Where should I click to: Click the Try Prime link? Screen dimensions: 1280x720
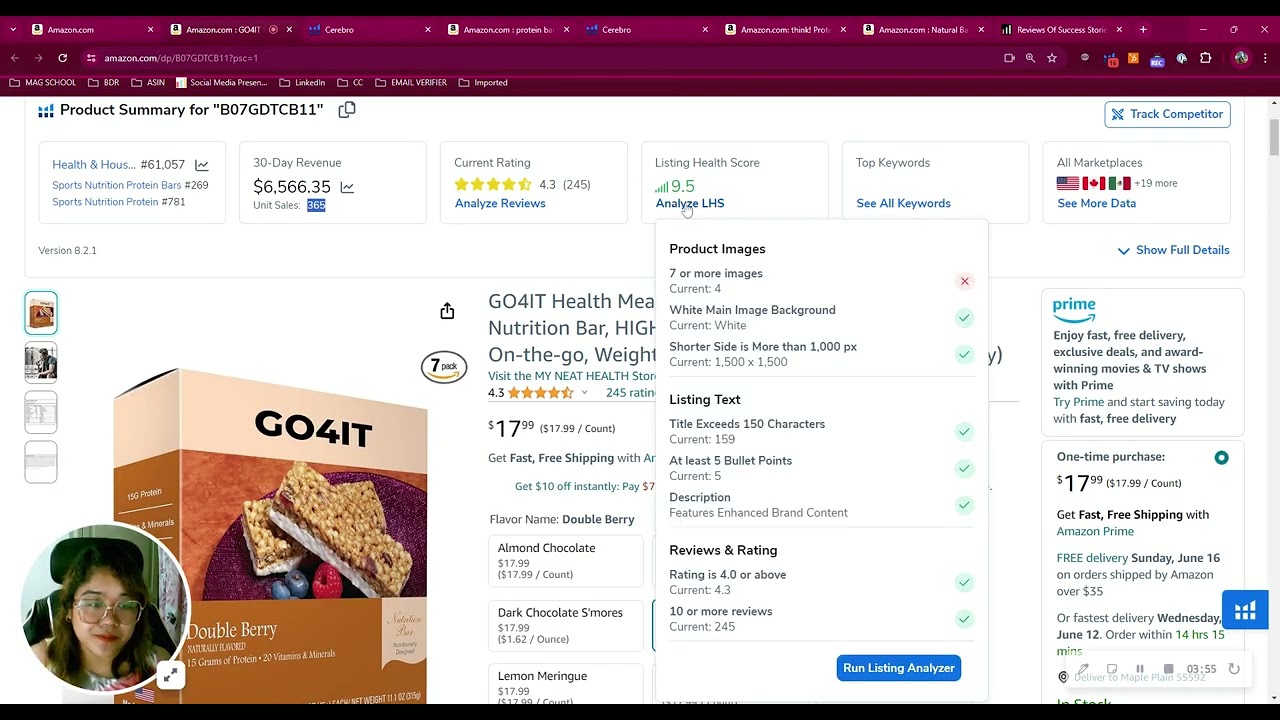tap(1078, 402)
